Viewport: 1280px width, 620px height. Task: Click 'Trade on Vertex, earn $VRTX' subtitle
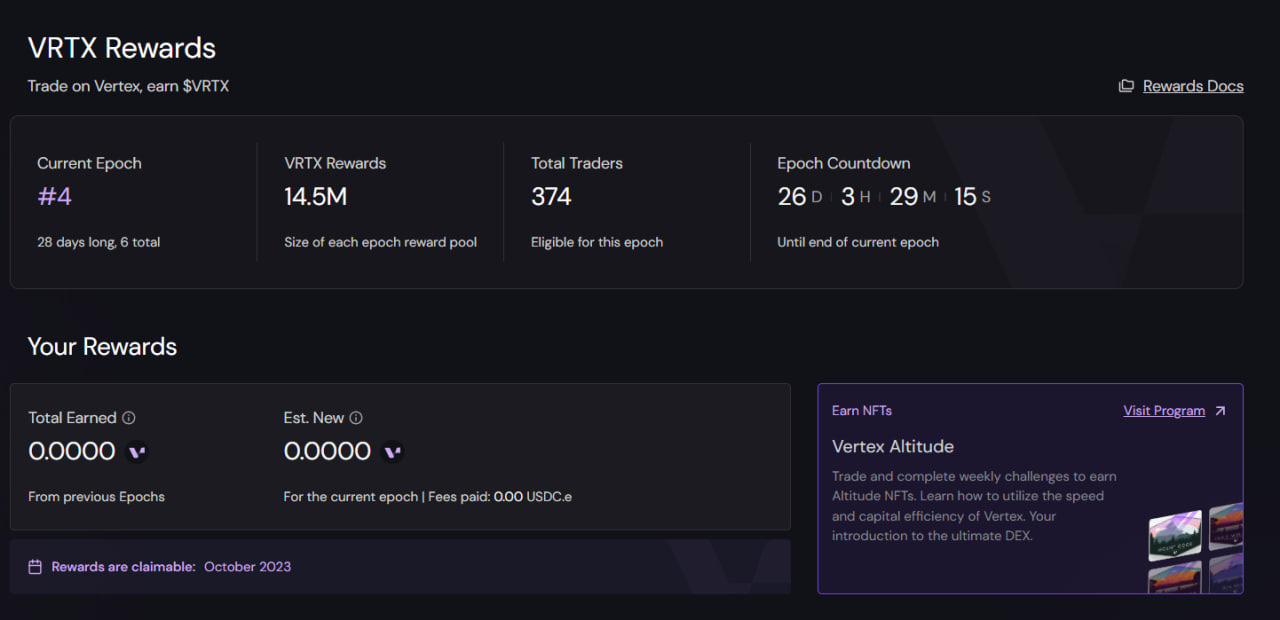(x=128, y=86)
